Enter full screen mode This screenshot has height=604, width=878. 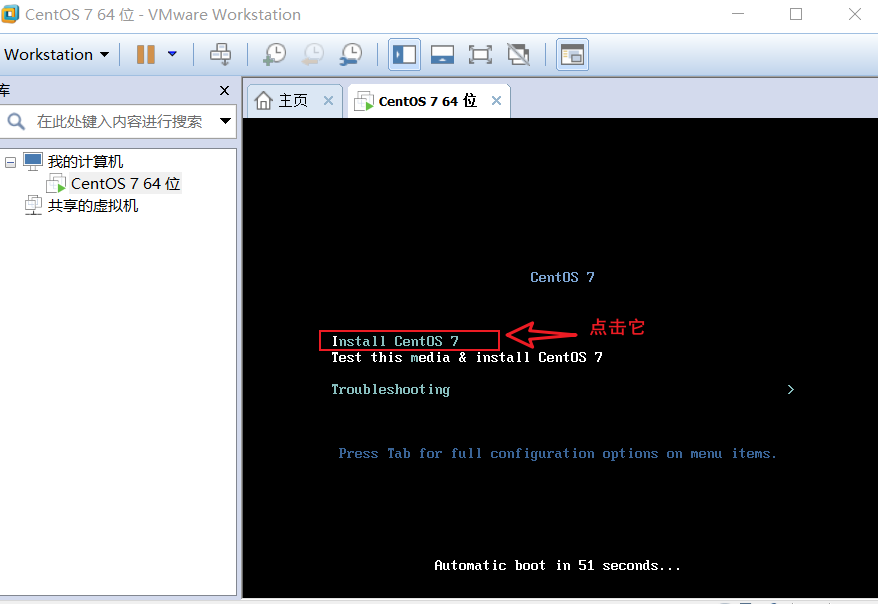[480, 54]
